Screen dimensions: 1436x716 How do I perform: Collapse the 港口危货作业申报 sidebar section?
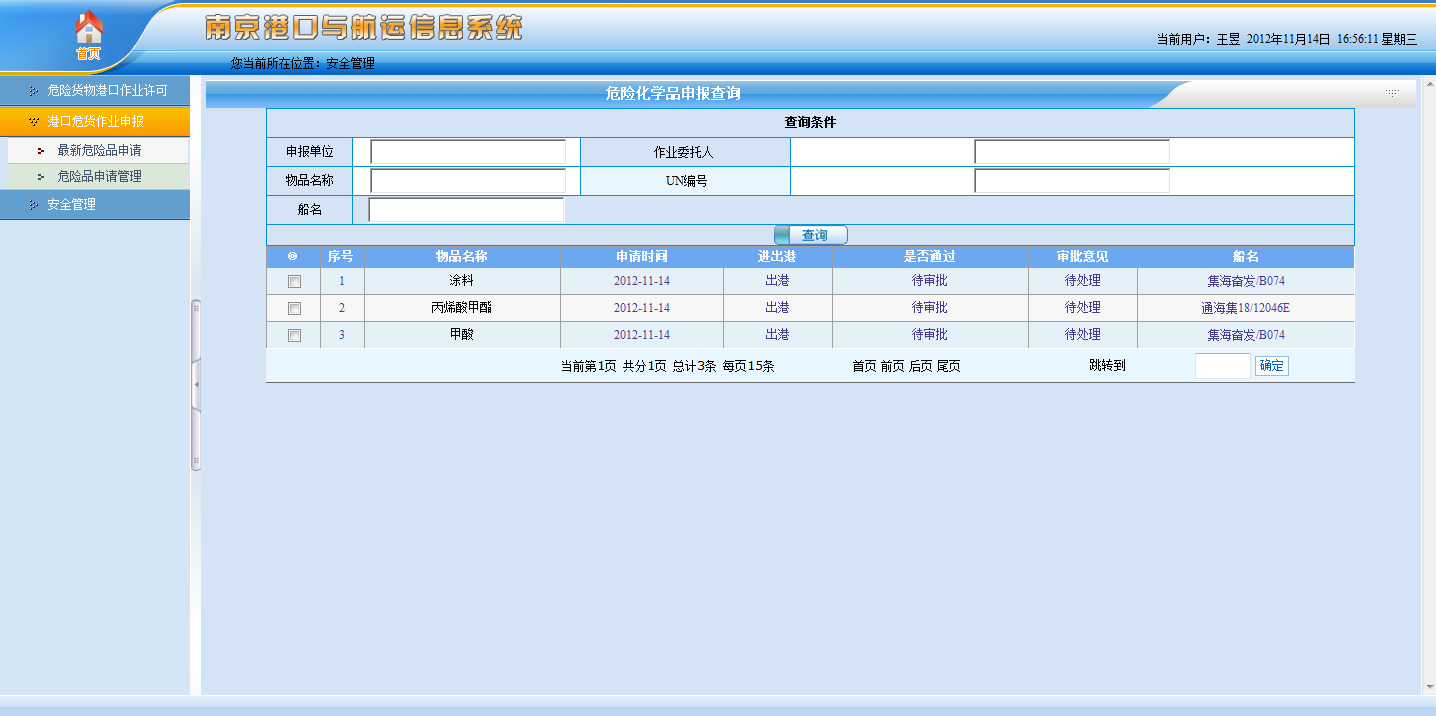click(95, 122)
